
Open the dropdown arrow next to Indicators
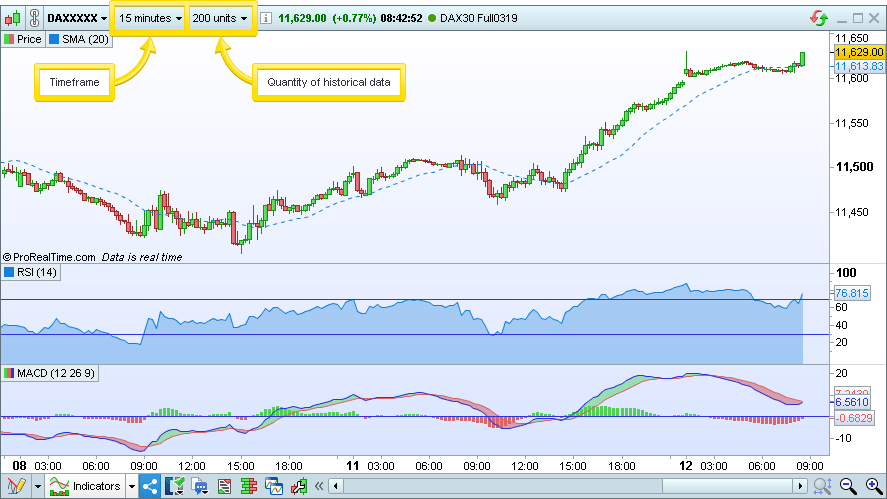pyautogui.click(x=130, y=487)
